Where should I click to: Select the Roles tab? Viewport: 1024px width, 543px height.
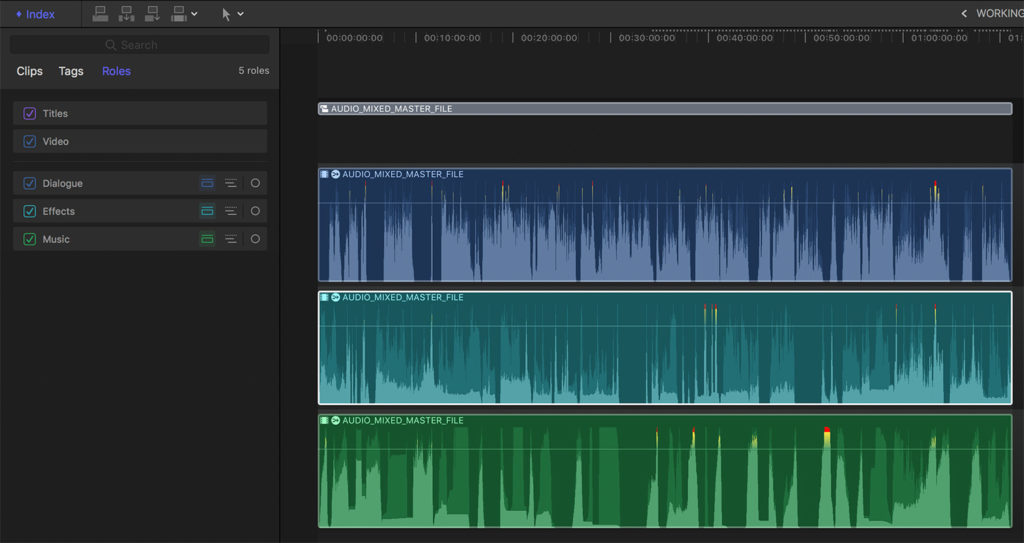coord(116,71)
